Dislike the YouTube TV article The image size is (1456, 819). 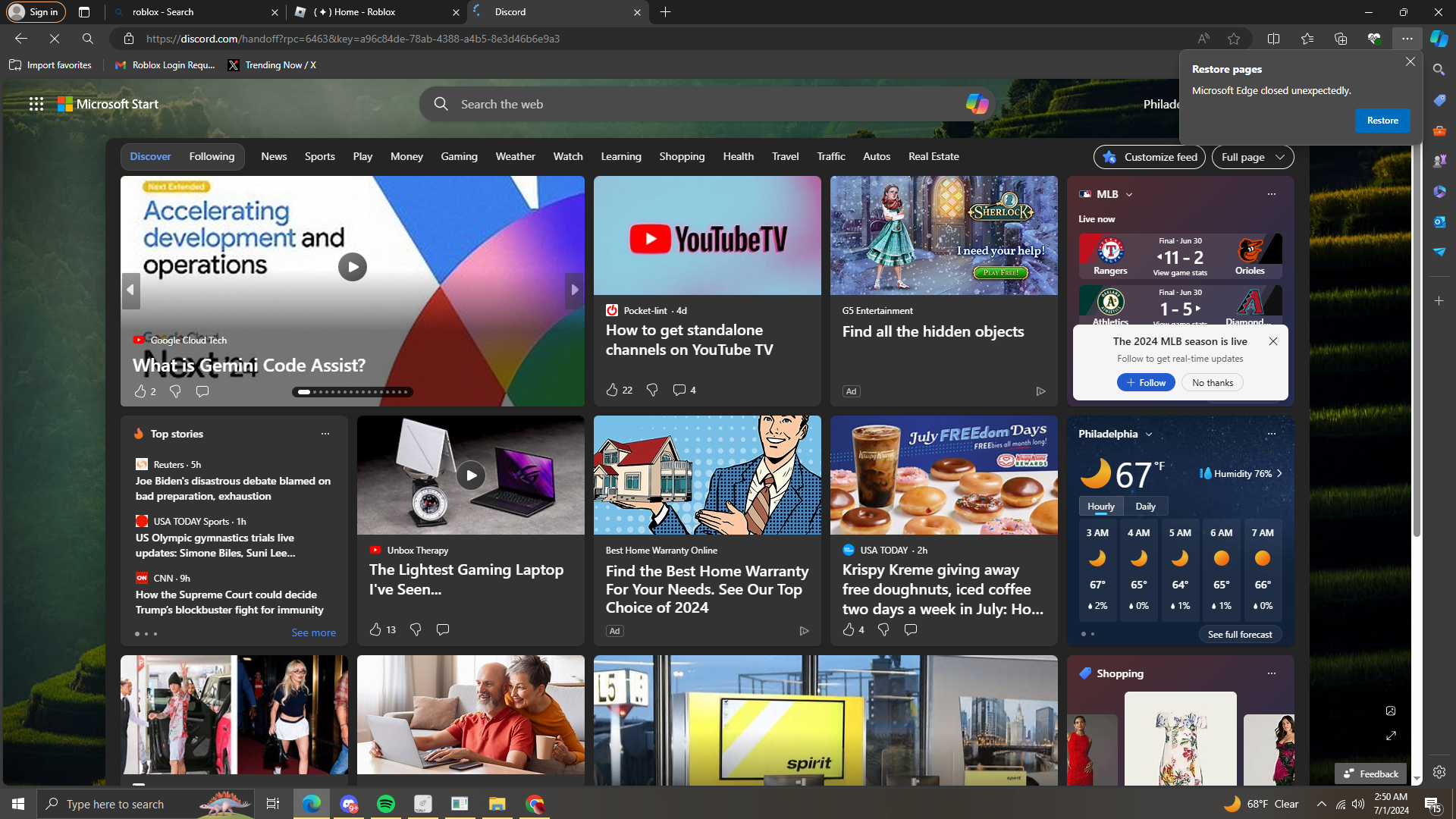[652, 390]
